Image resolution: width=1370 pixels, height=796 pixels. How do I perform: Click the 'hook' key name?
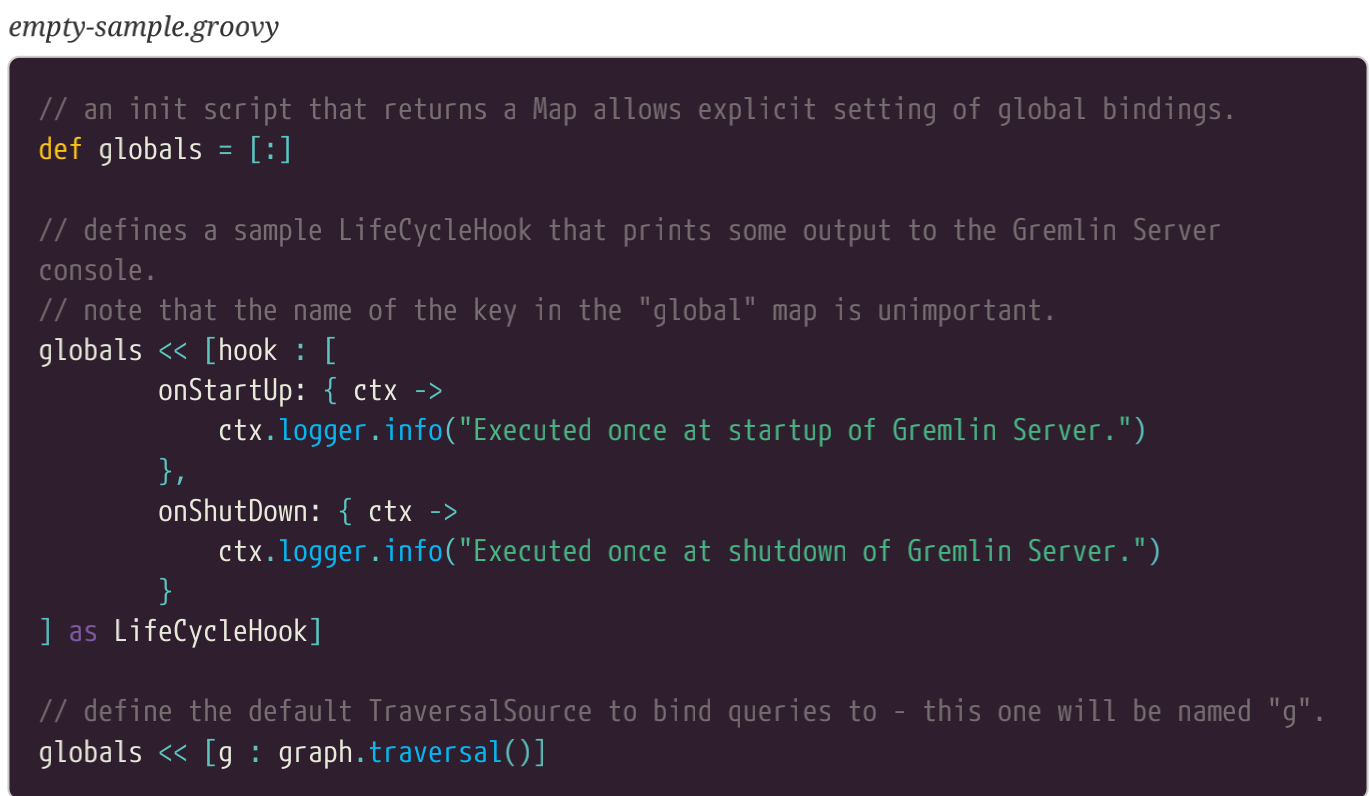(247, 350)
